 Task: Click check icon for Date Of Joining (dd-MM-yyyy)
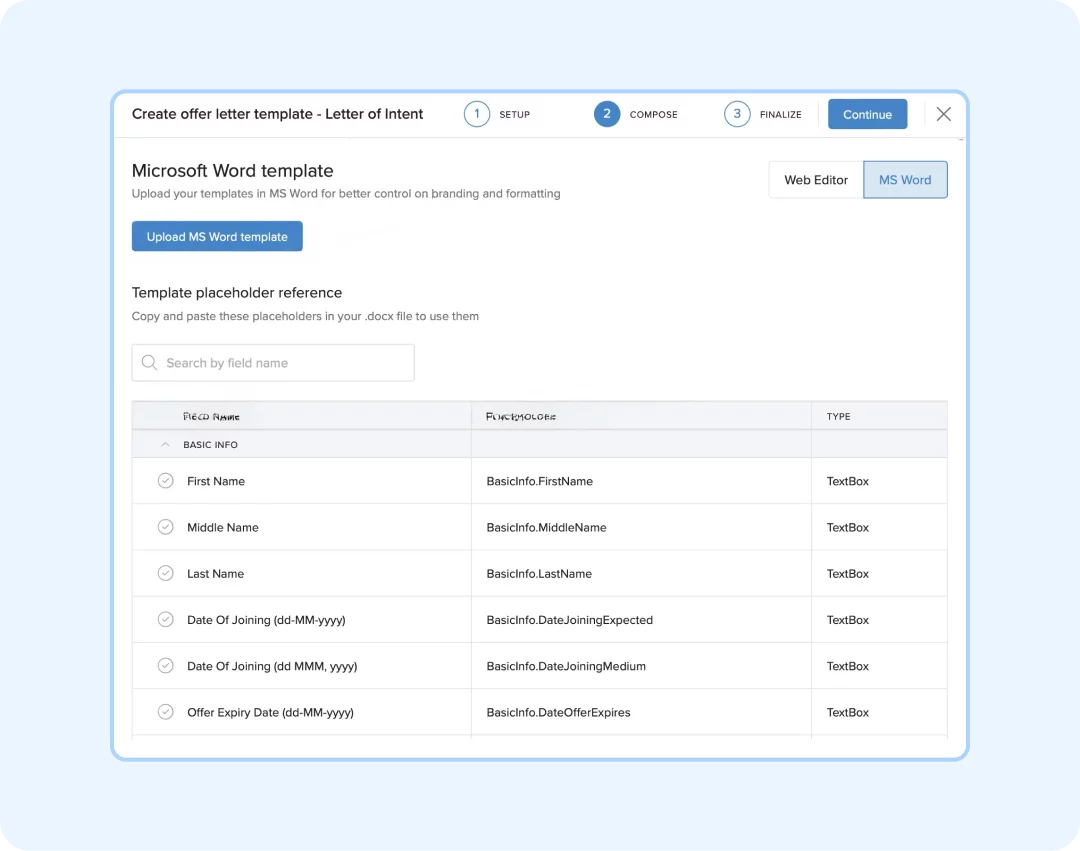pyautogui.click(x=165, y=619)
